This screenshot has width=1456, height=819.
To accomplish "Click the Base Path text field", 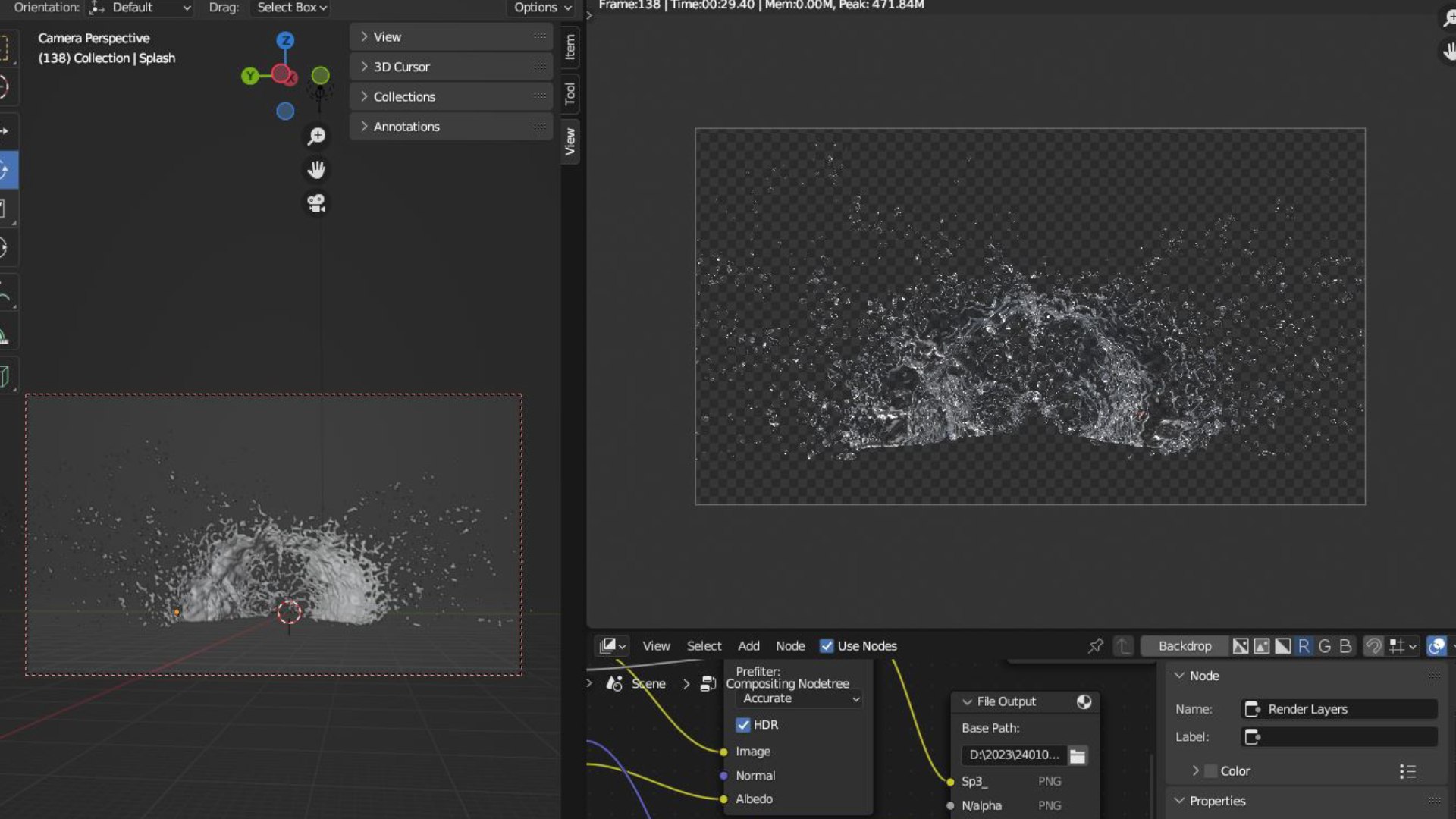I will point(1014,755).
